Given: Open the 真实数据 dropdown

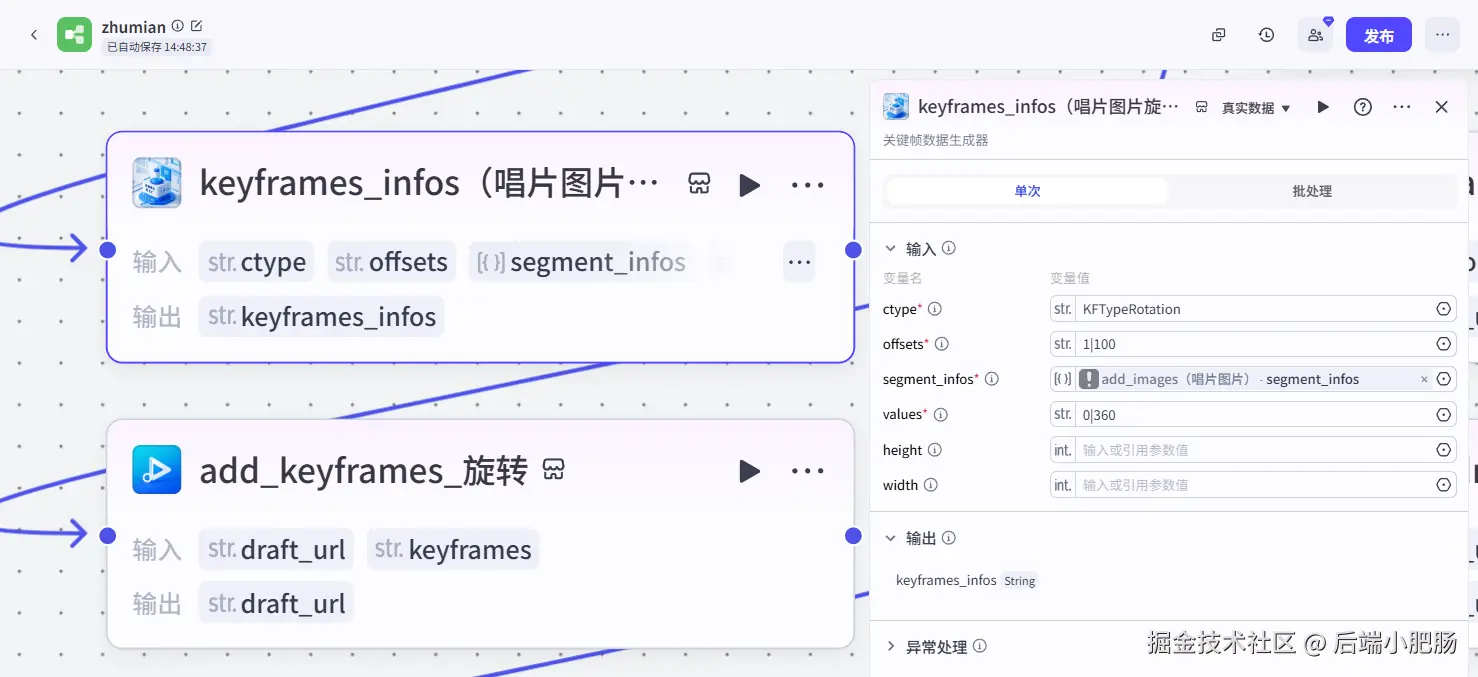Looking at the screenshot, I should [1256, 108].
